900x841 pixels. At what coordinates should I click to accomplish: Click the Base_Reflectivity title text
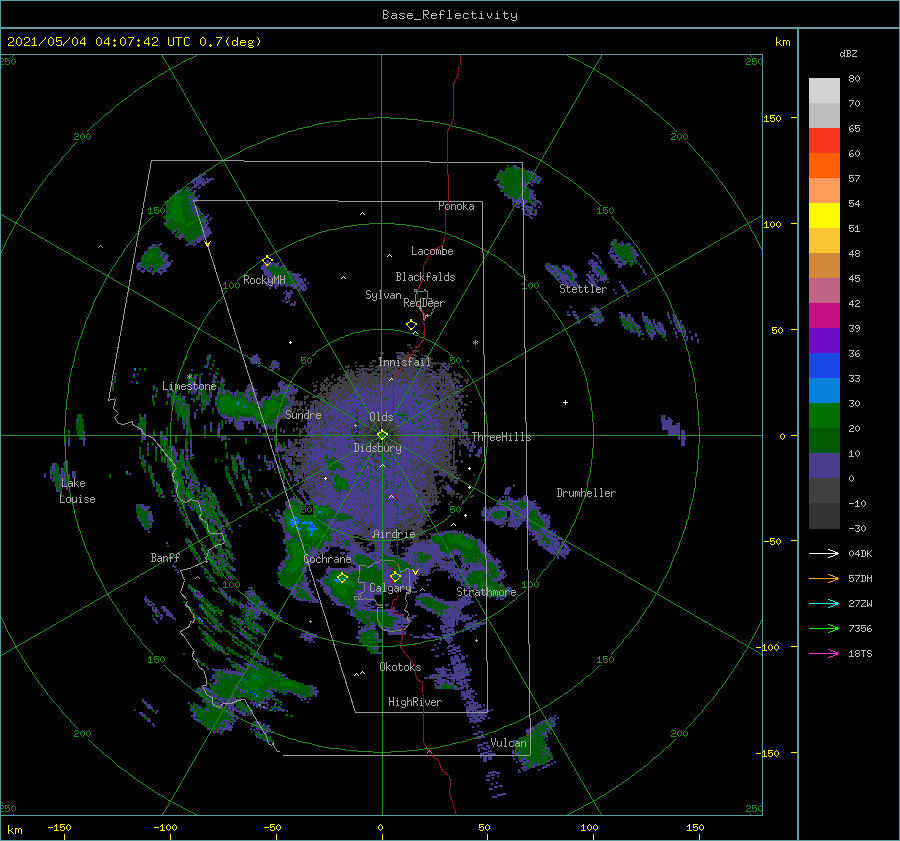click(450, 15)
